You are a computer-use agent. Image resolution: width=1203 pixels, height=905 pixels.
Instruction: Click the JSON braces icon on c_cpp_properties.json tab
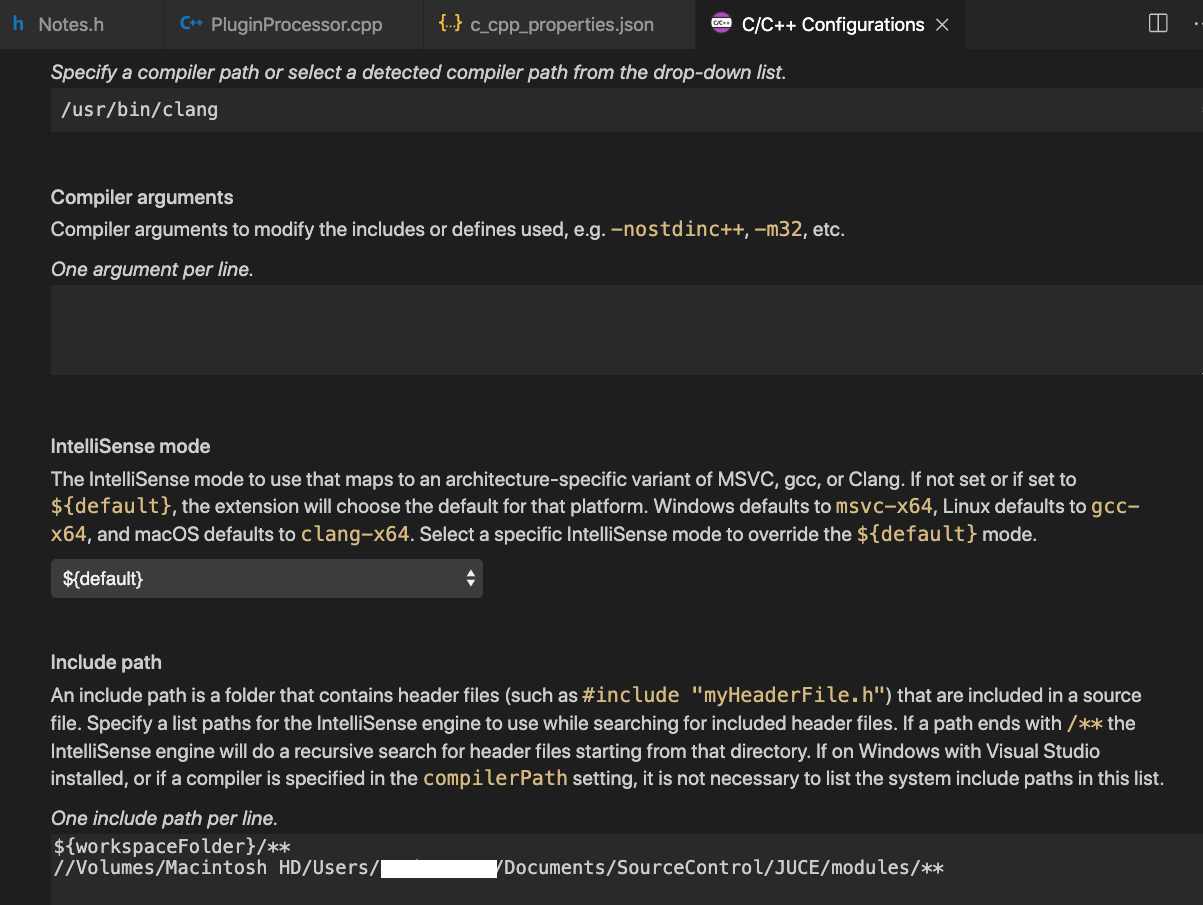pos(450,24)
